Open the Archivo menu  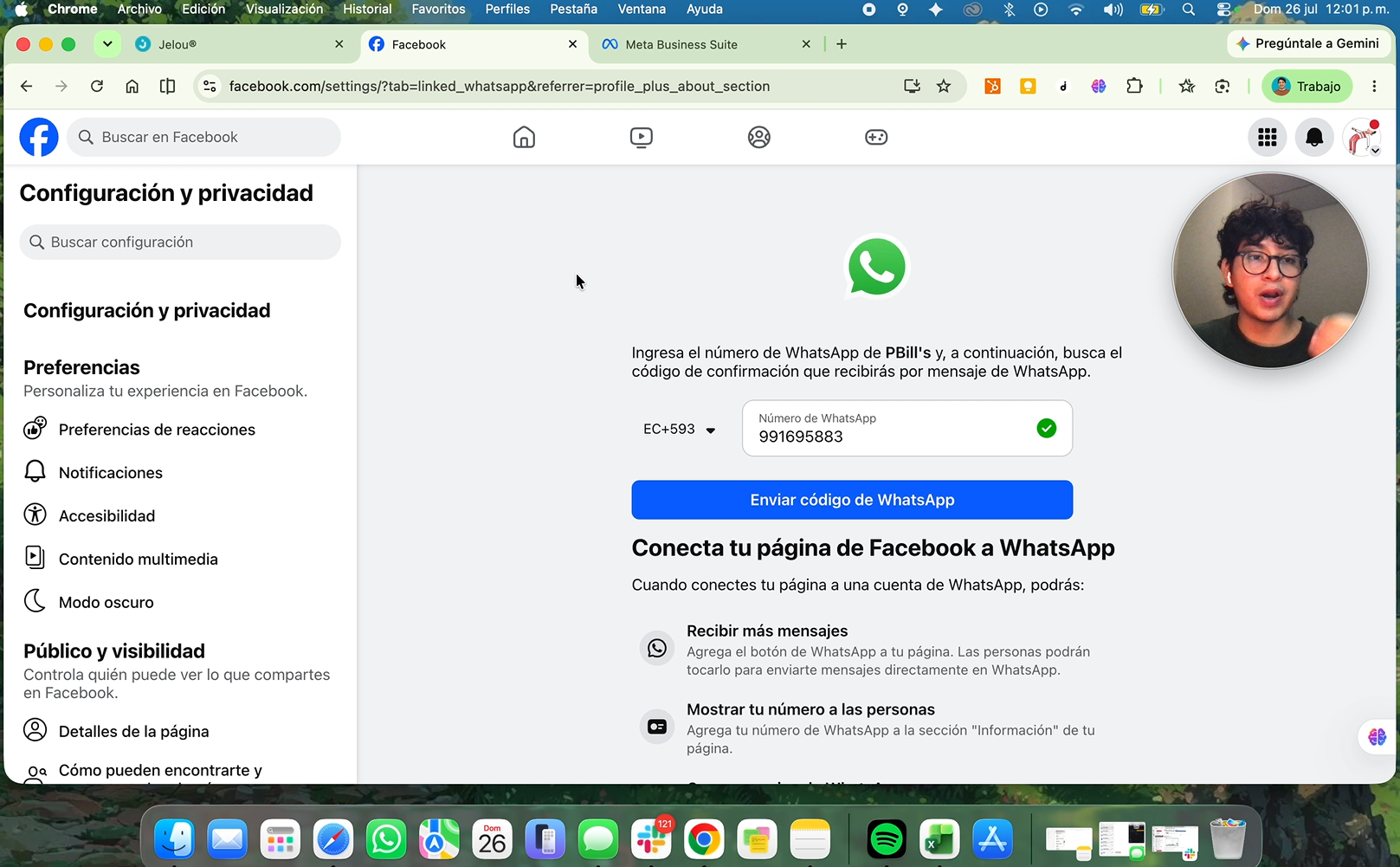click(x=139, y=10)
